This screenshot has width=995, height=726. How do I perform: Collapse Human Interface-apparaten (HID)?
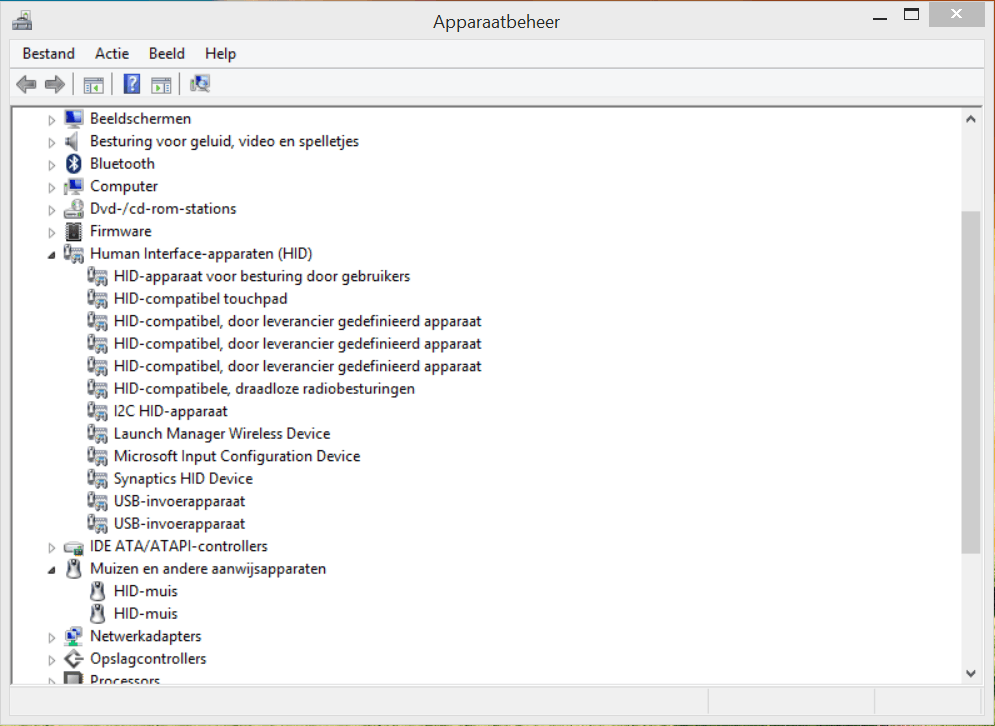(52, 254)
